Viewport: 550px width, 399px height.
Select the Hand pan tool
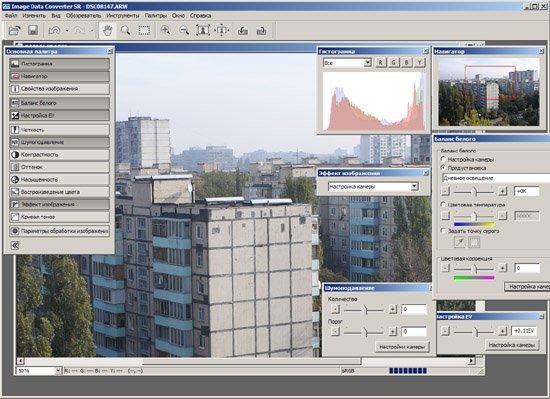pyautogui.click(x=107, y=31)
